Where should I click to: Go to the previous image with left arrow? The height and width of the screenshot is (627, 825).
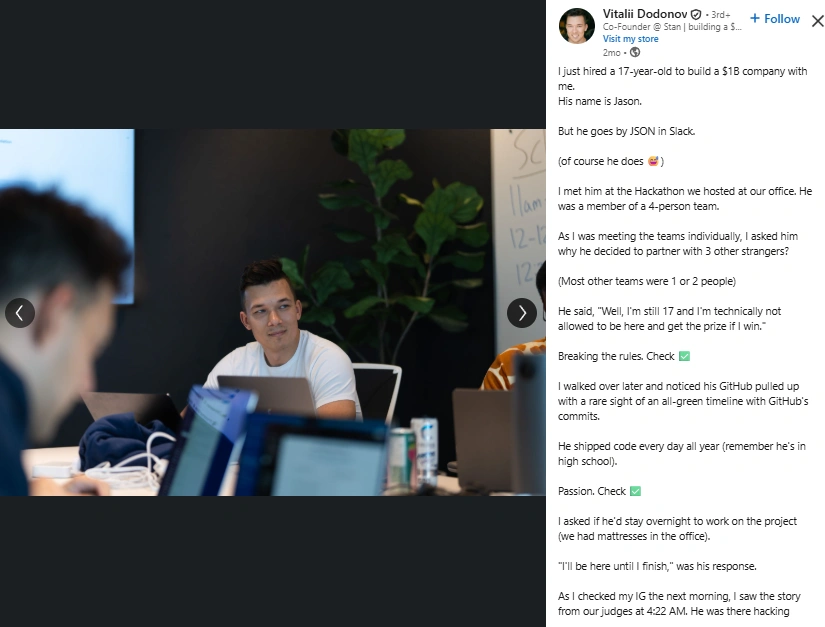(x=20, y=313)
